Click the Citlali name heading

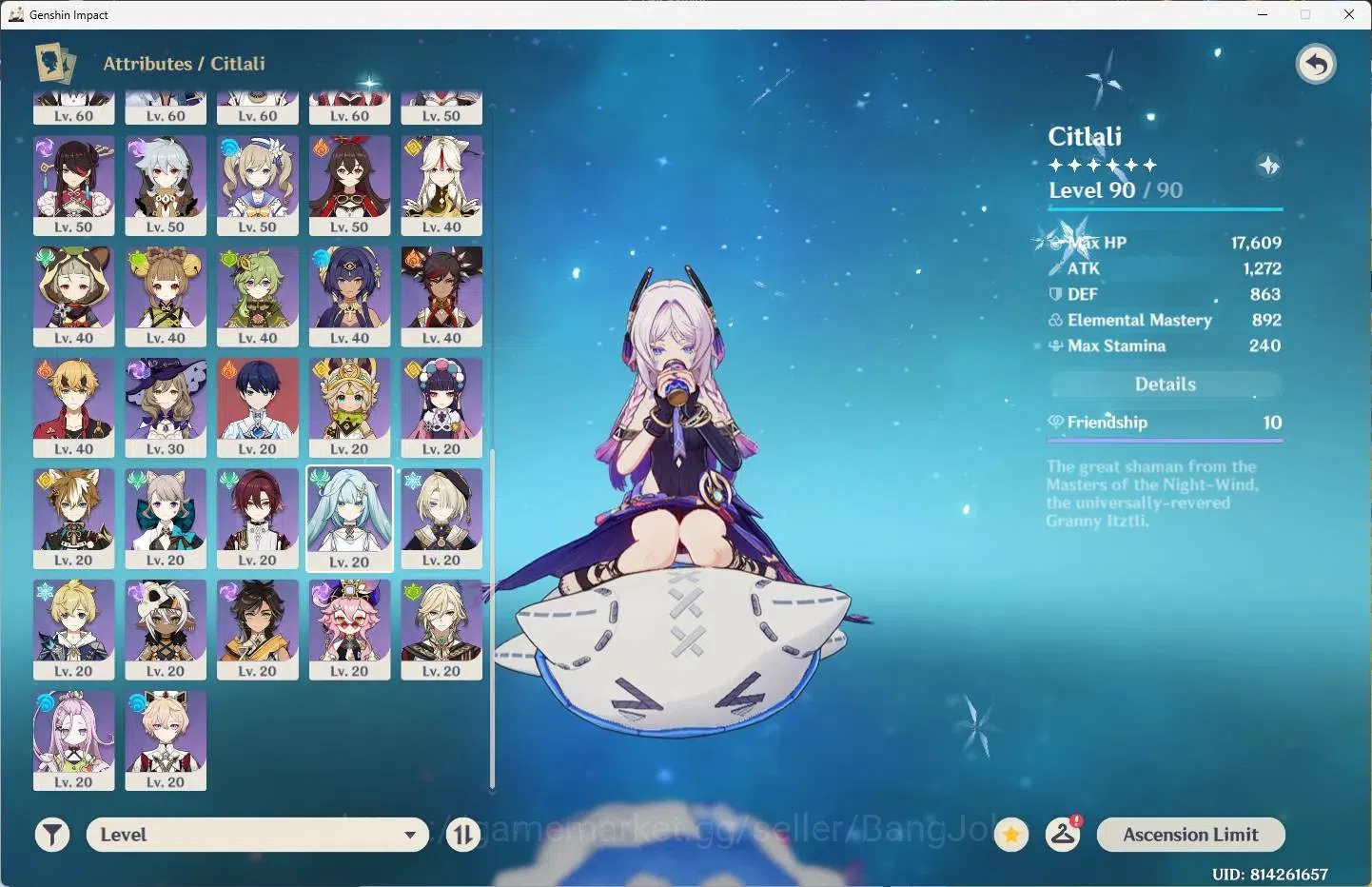coord(1085,136)
